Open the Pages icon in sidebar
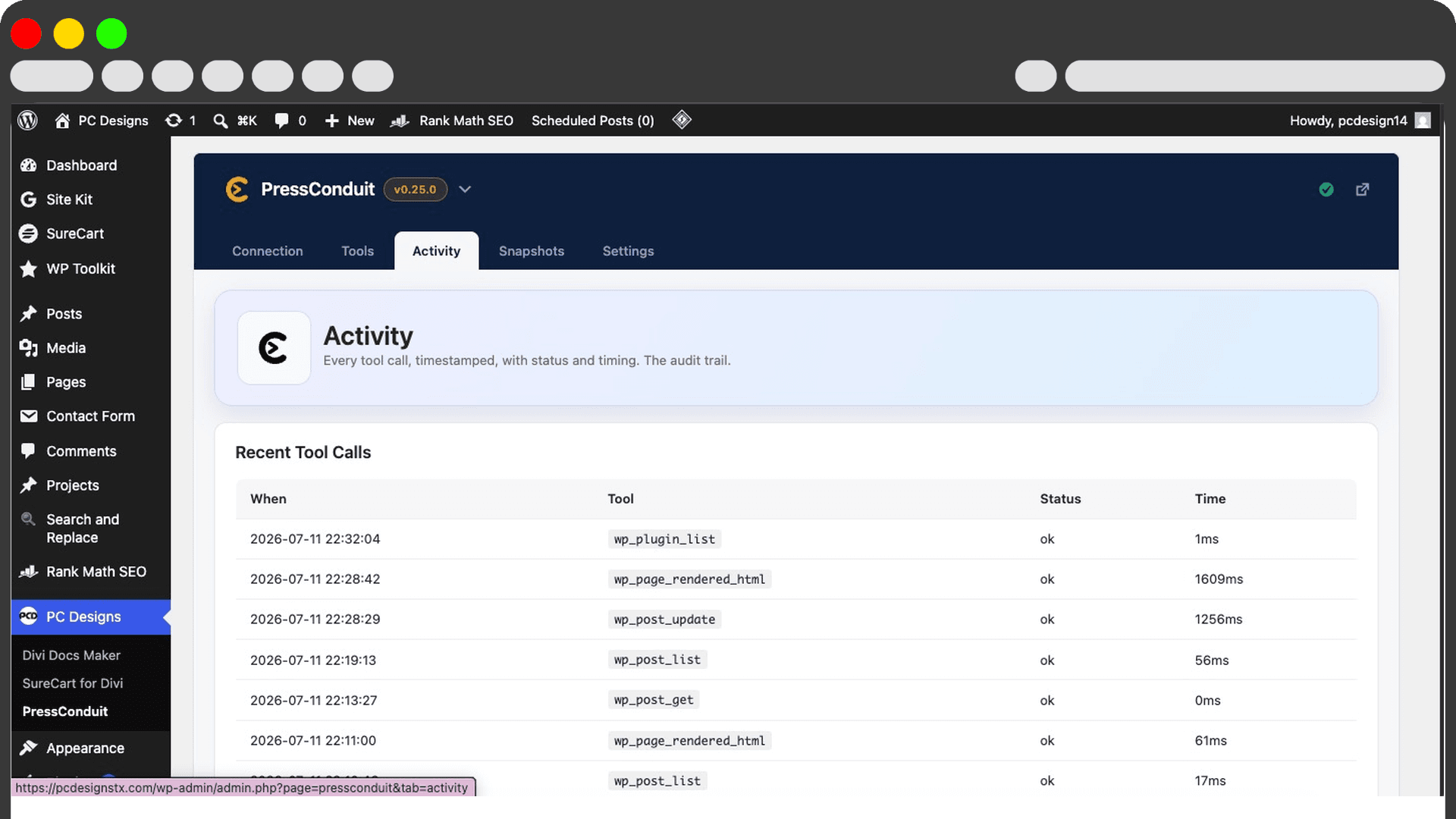The width and height of the screenshot is (1456, 819). coord(29,382)
